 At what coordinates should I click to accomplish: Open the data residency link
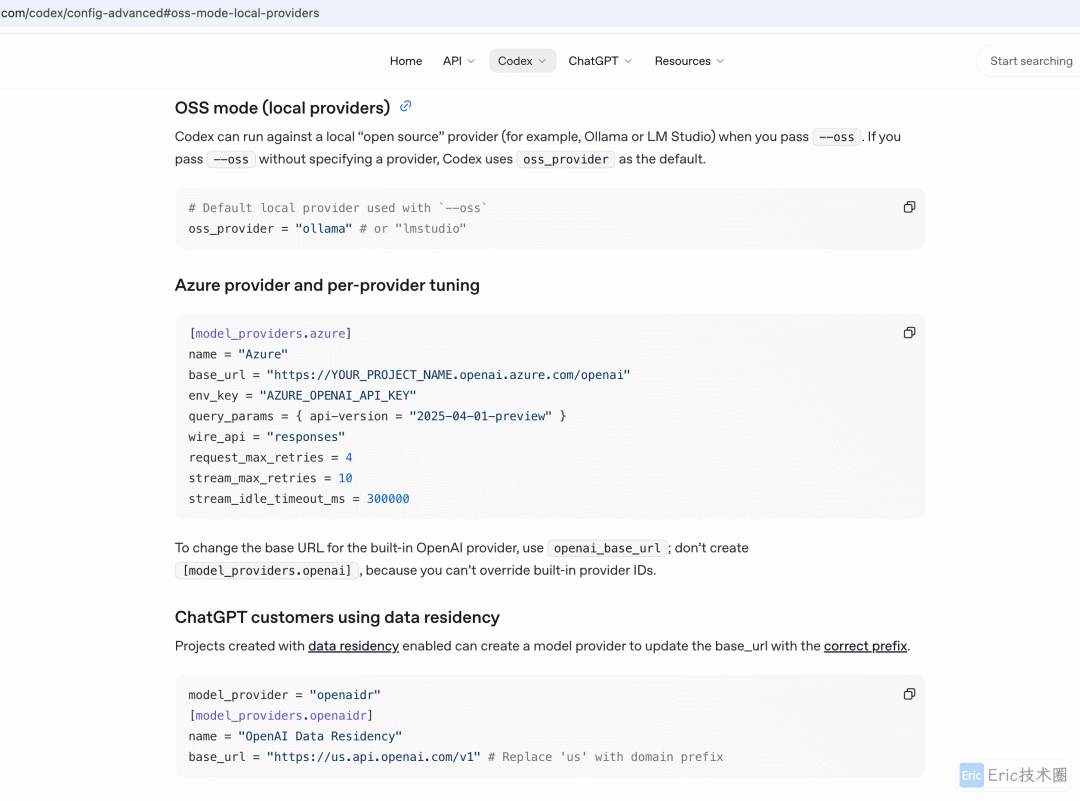point(353,646)
